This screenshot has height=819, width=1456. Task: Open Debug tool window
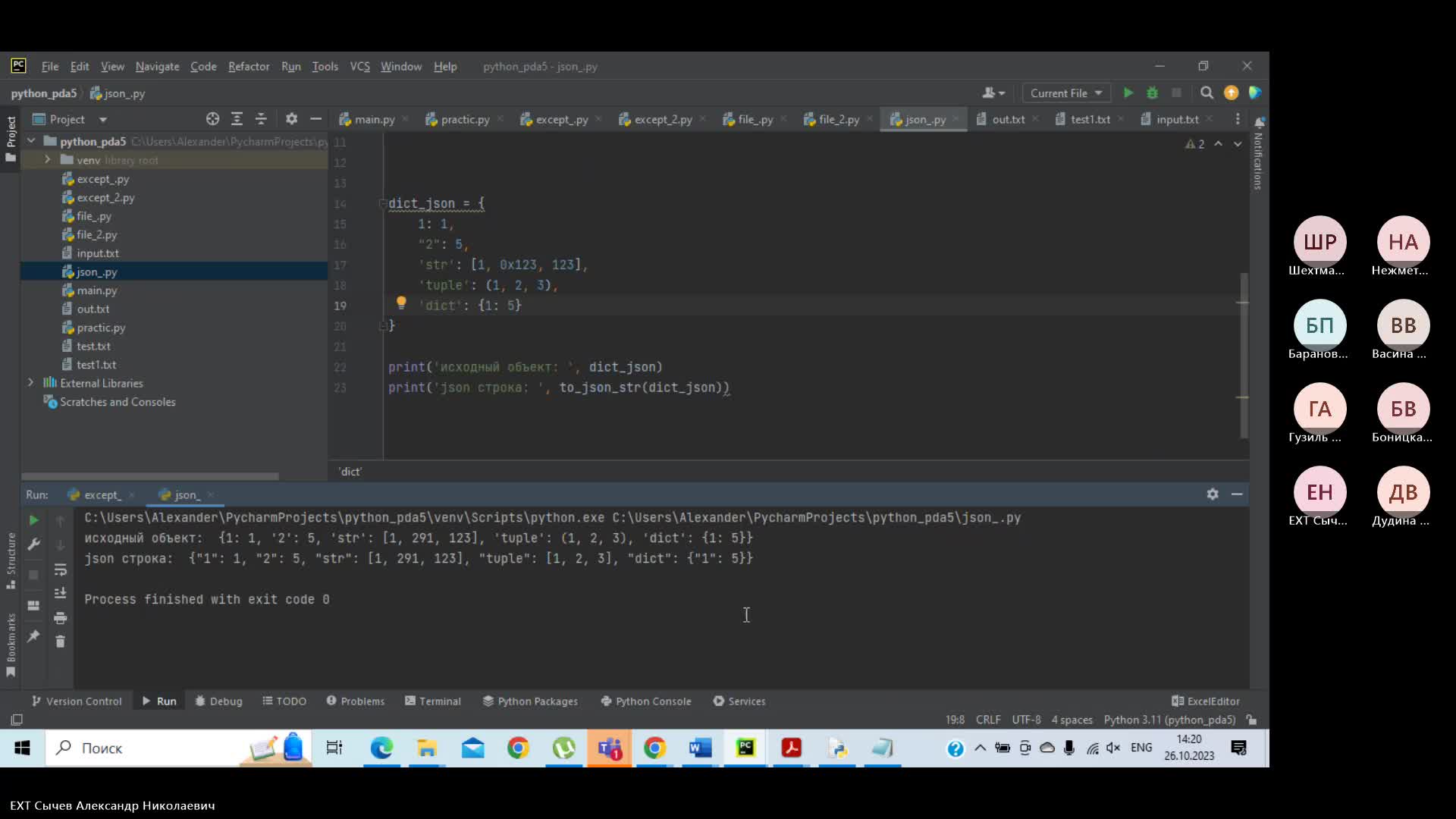(x=218, y=701)
